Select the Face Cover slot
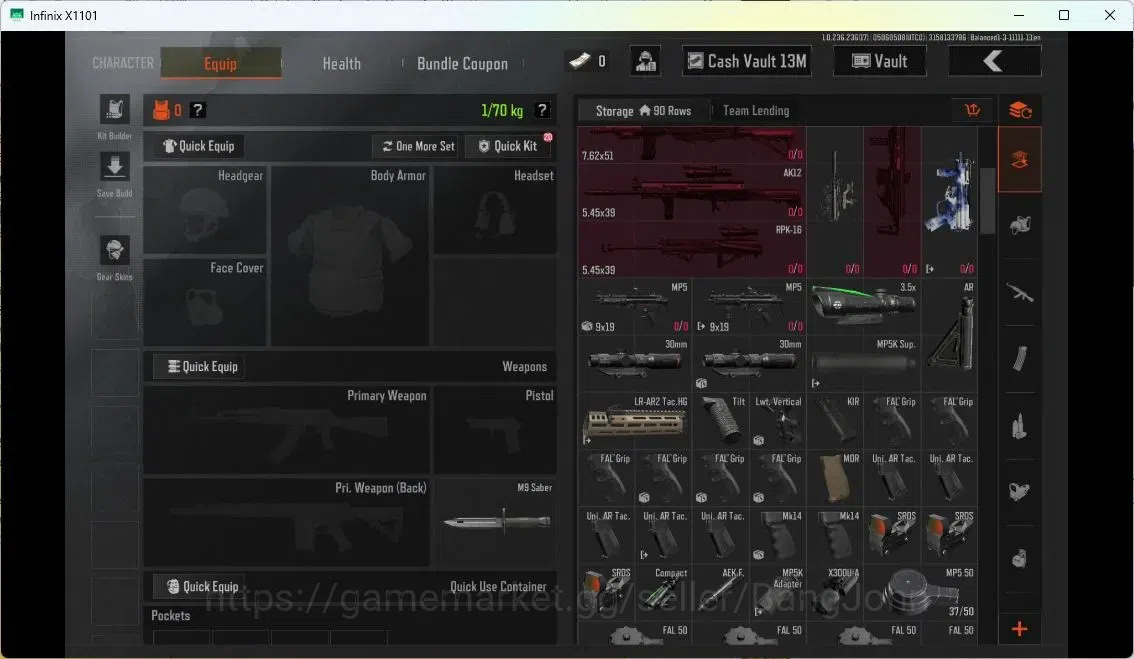Viewport: 1134px width, 659px height. pos(205,302)
